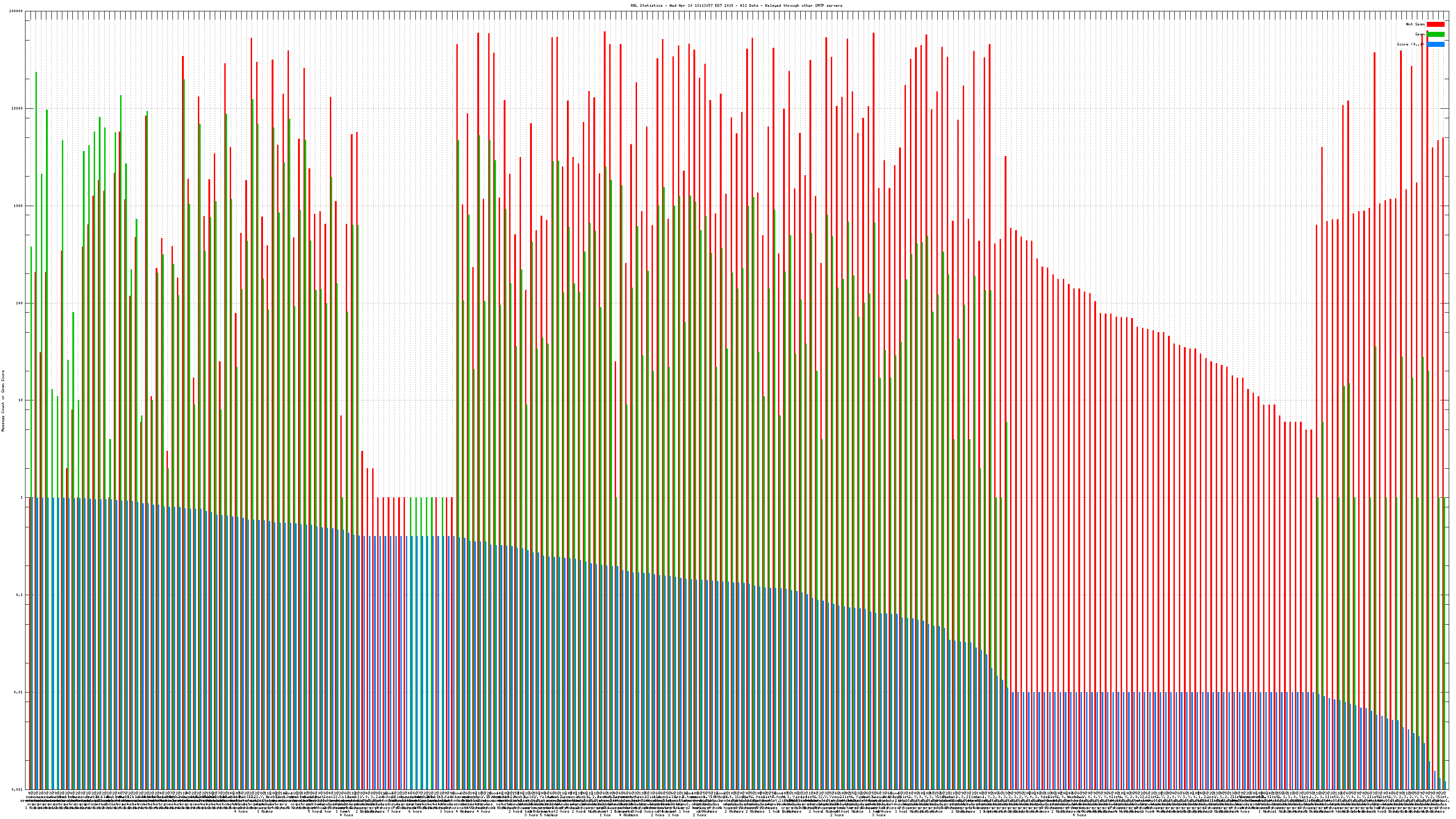Select the 'Not Spam' legend label
Image resolution: width=1456 pixels, height=819 pixels.
[x=1416, y=24]
